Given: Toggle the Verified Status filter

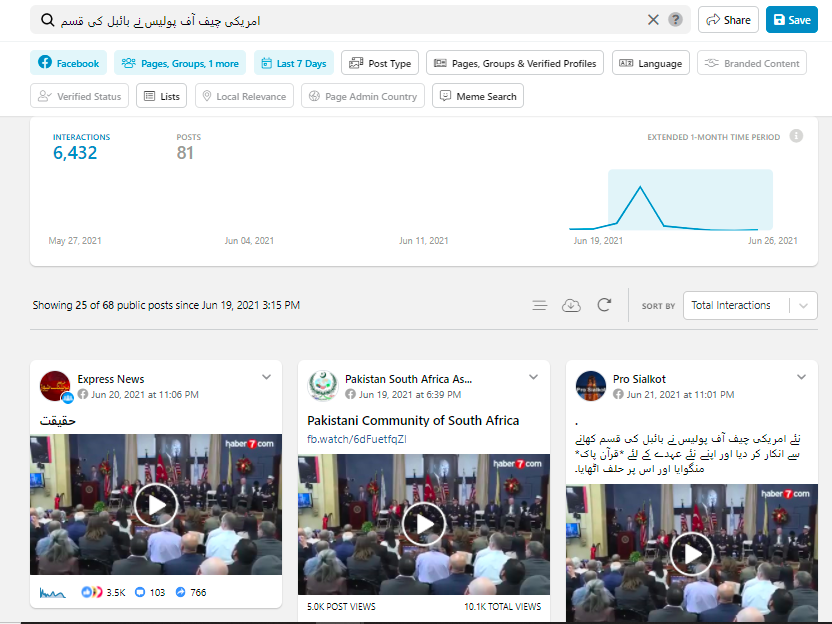Looking at the screenshot, I should [79, 96].
